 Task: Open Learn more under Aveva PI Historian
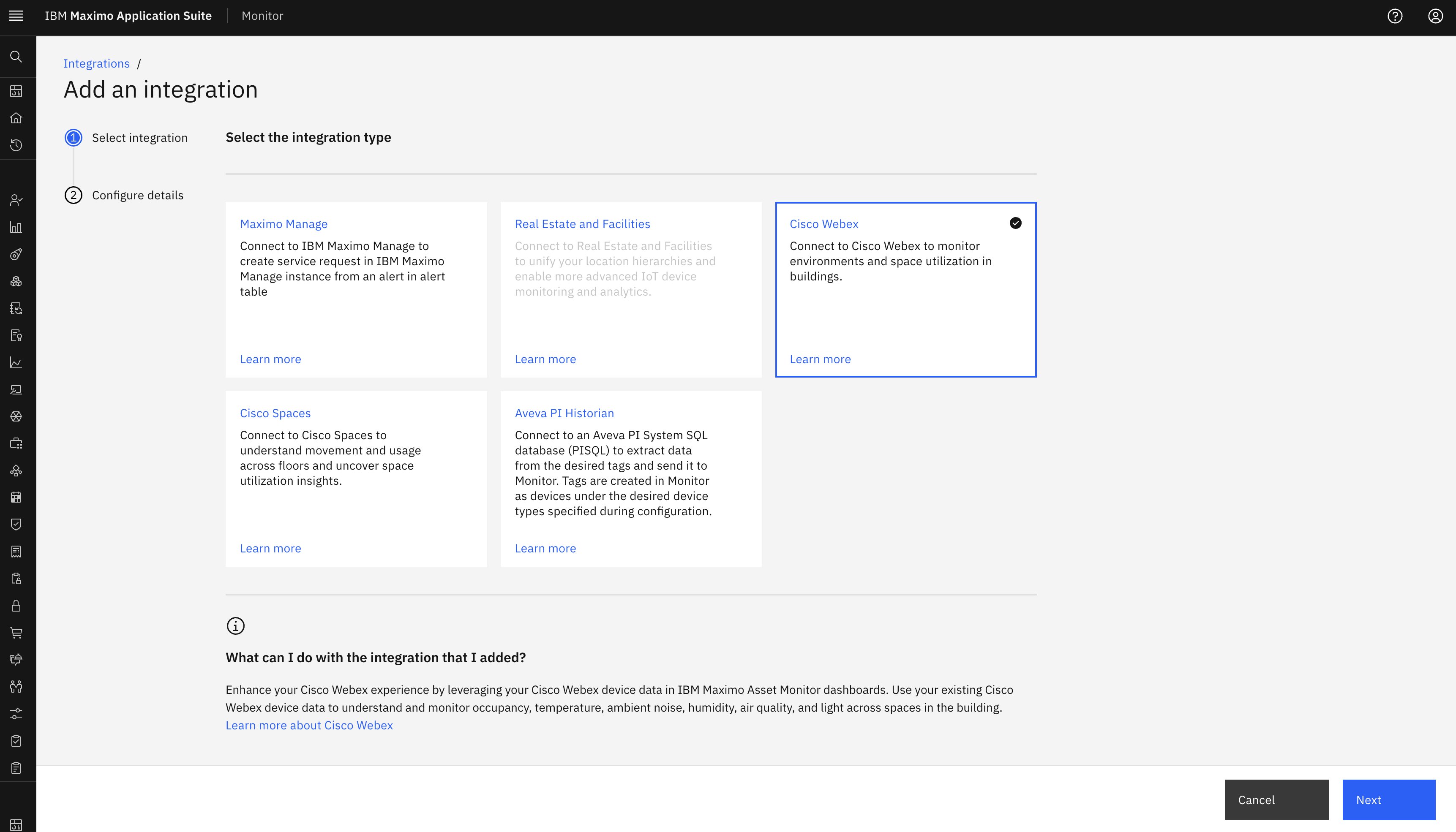pyautogui.click(x=545, y=549)
